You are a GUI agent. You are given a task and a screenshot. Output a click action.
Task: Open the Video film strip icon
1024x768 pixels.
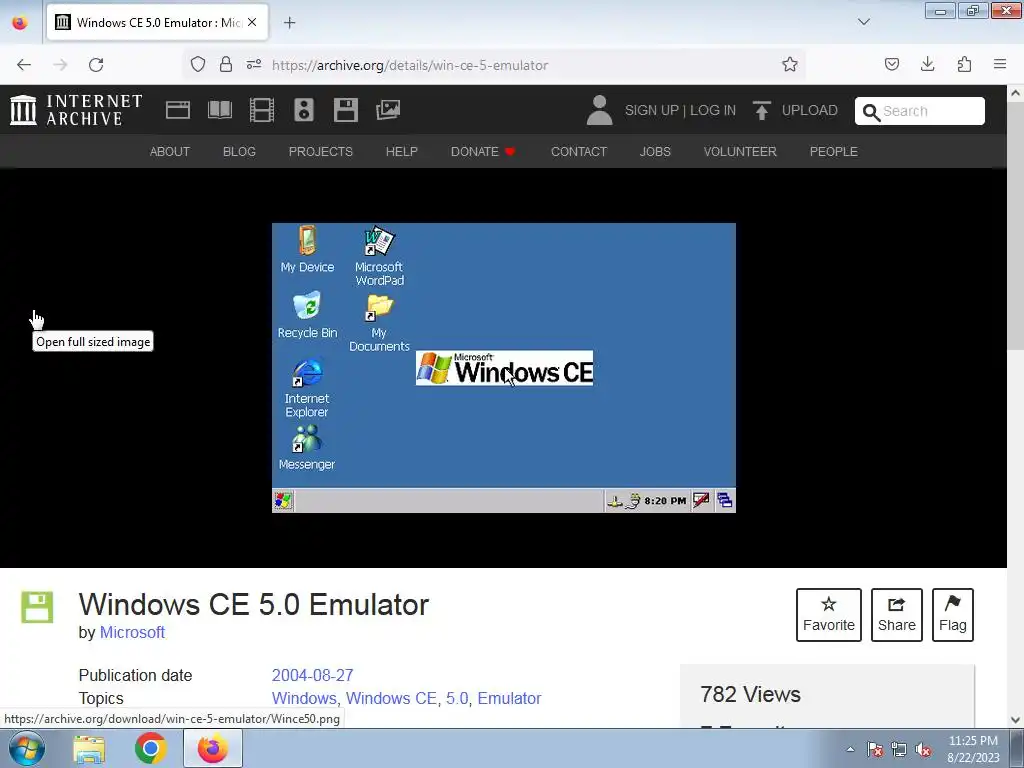[262, 110]
